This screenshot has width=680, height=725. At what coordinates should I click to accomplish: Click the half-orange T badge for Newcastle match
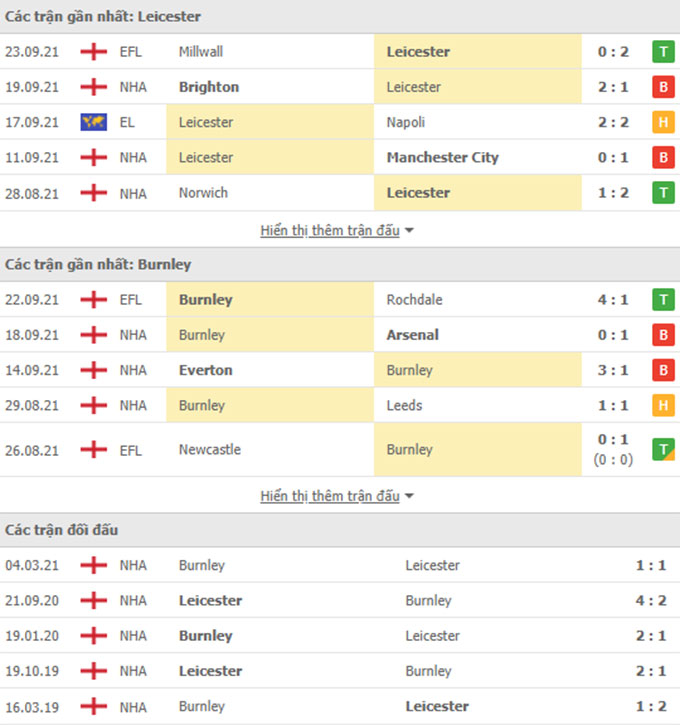point(663,449)
